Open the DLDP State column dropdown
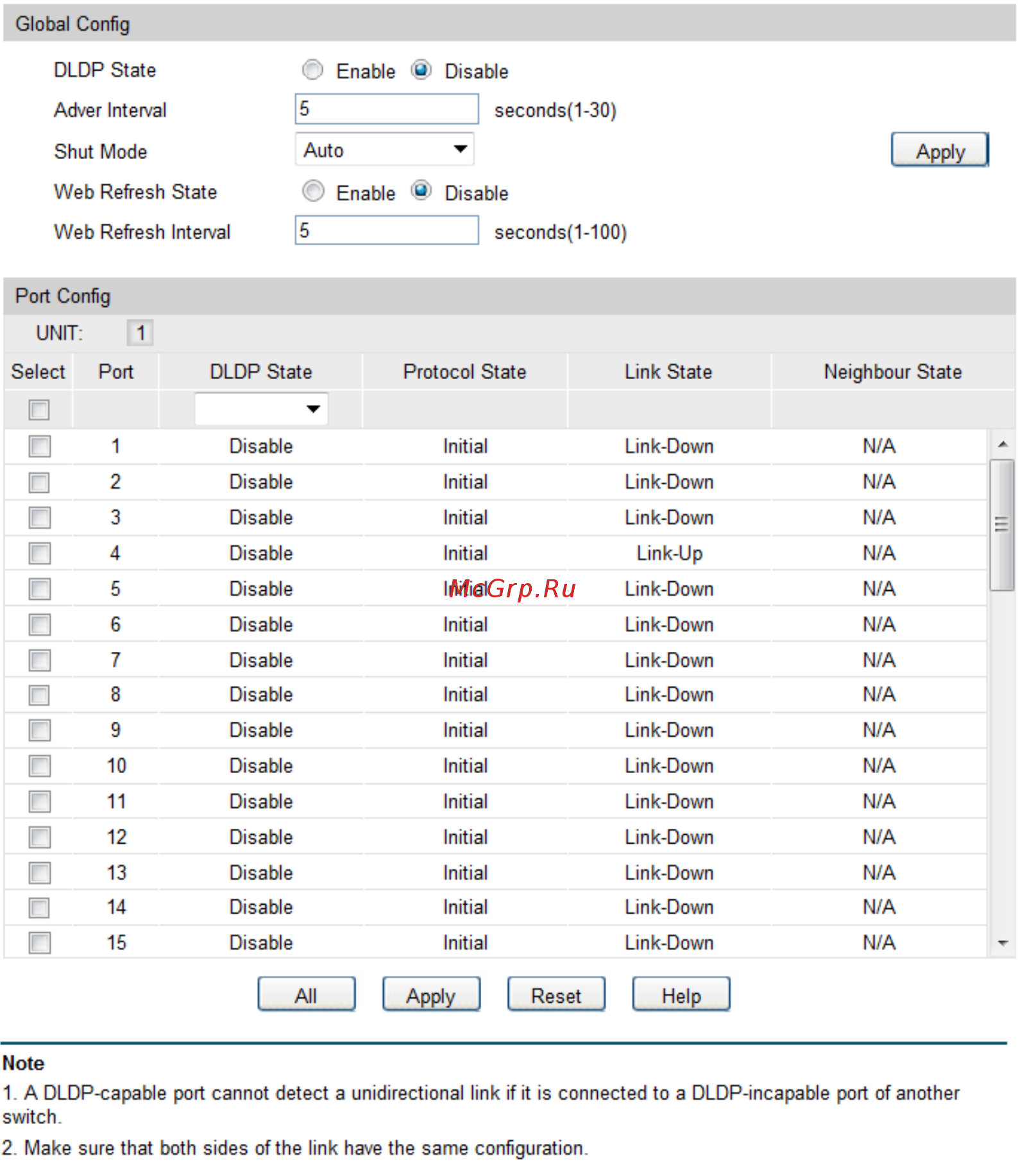Viewport: 1018px width, 1176px height. coord(261,409)
